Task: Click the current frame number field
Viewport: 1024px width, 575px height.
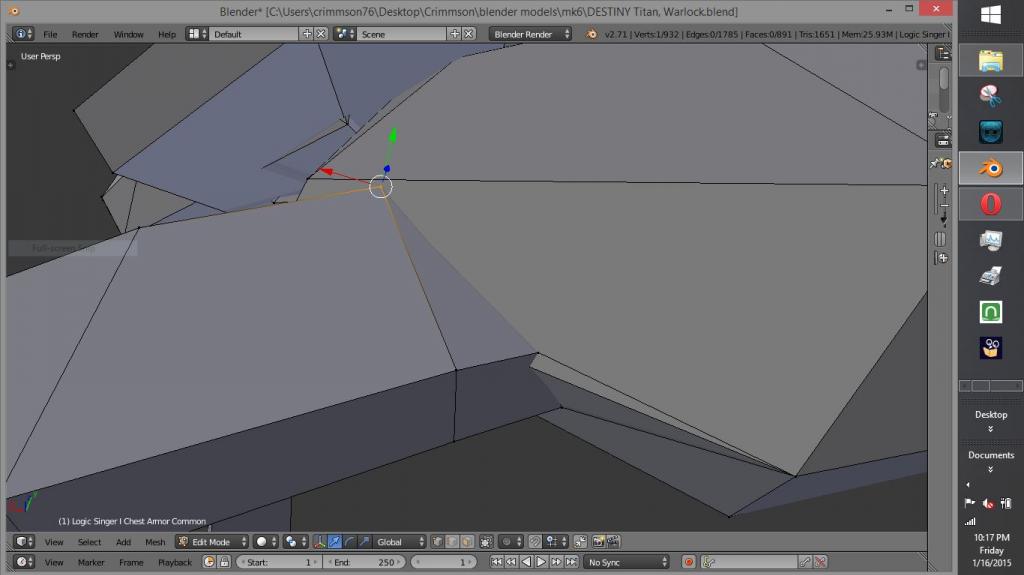Action: pyautogui.click(x=444, y=562)
